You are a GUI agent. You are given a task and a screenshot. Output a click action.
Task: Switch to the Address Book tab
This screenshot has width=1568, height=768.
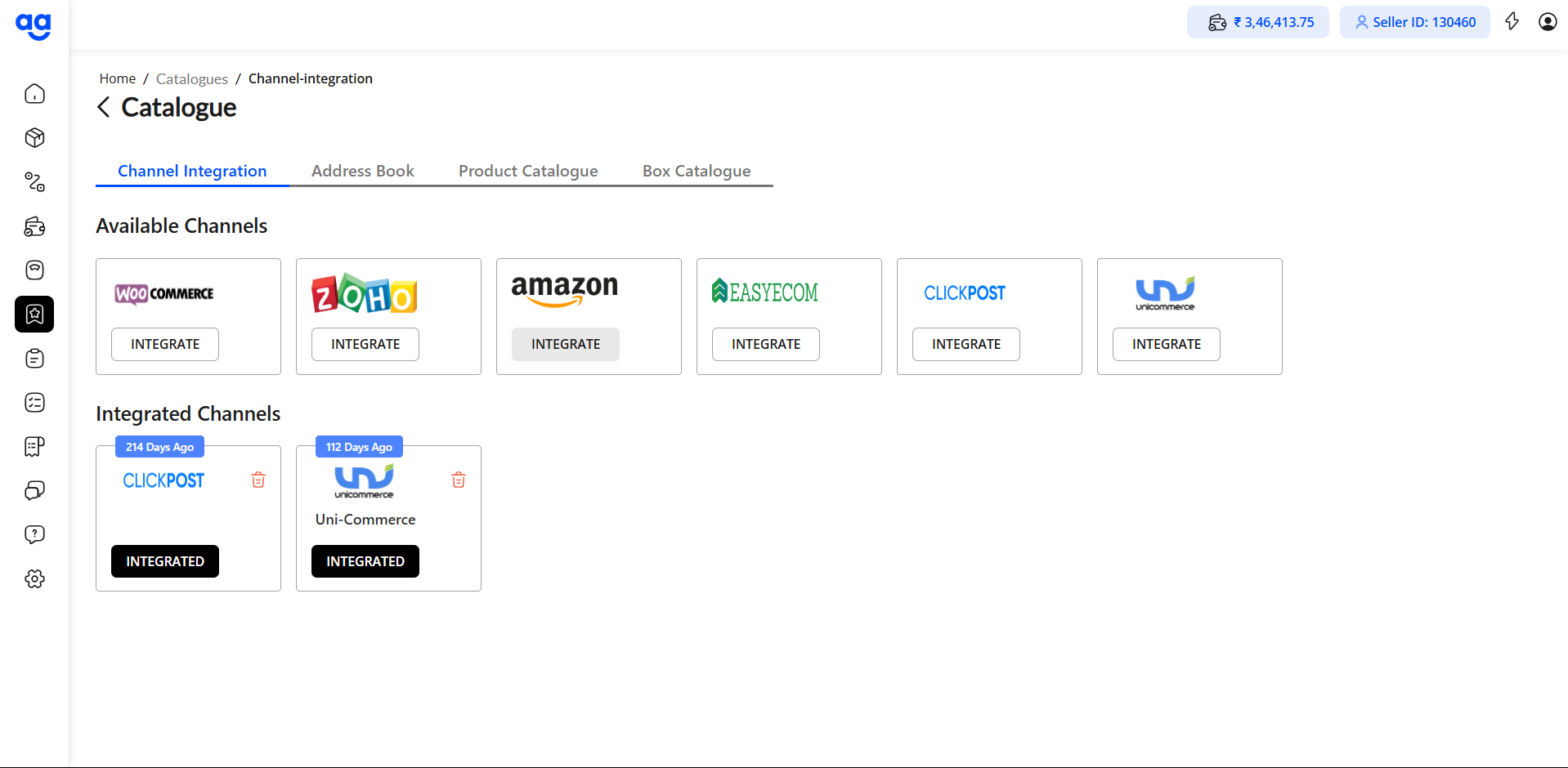point(362,171)
